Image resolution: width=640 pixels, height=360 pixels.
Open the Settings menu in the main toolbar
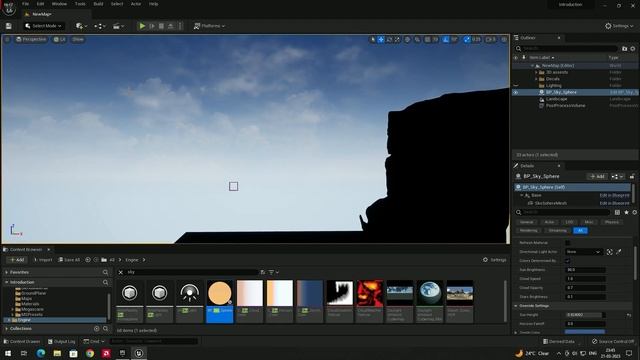point(619,26)
